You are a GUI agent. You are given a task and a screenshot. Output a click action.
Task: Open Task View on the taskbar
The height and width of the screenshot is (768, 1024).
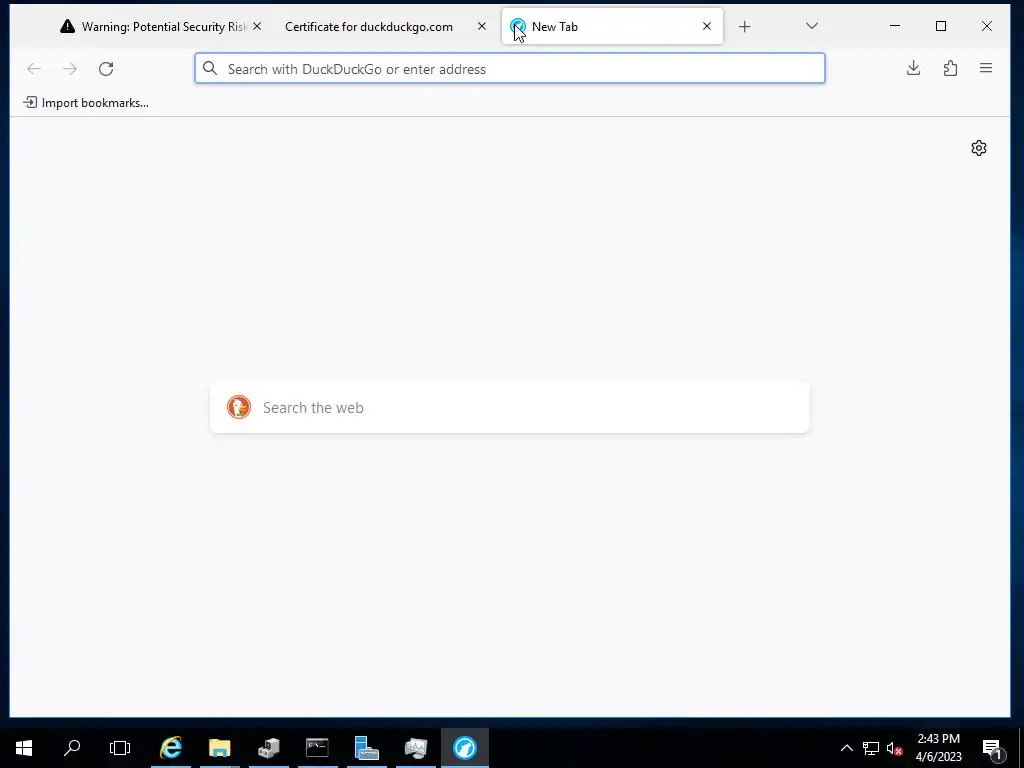pos(120,747)
